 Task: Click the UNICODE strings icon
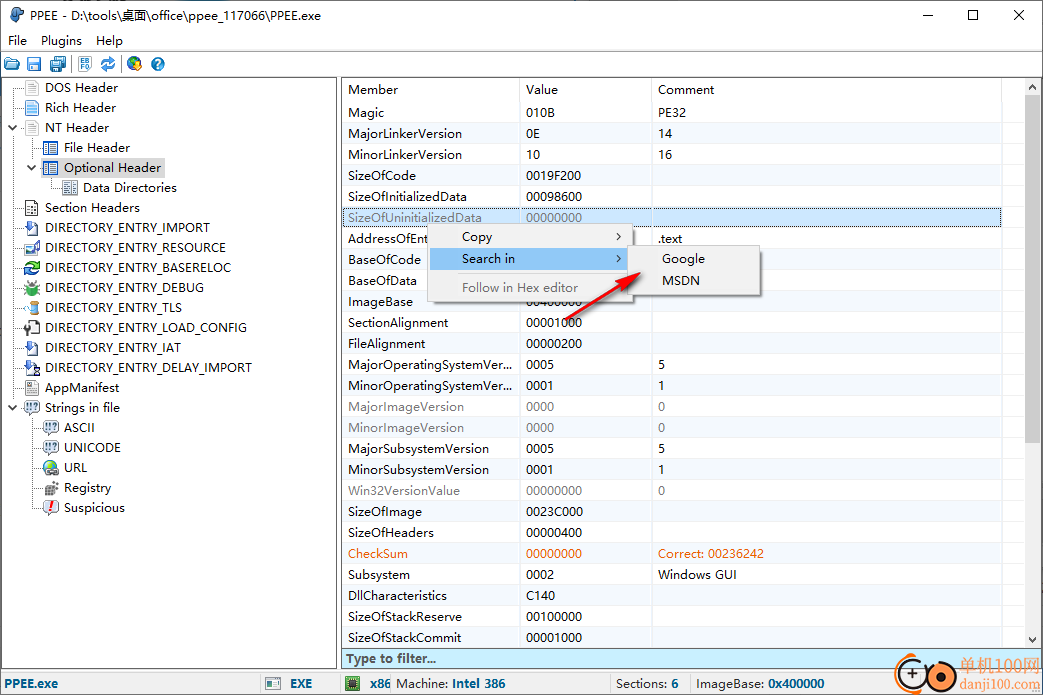(x=51, y=448)
